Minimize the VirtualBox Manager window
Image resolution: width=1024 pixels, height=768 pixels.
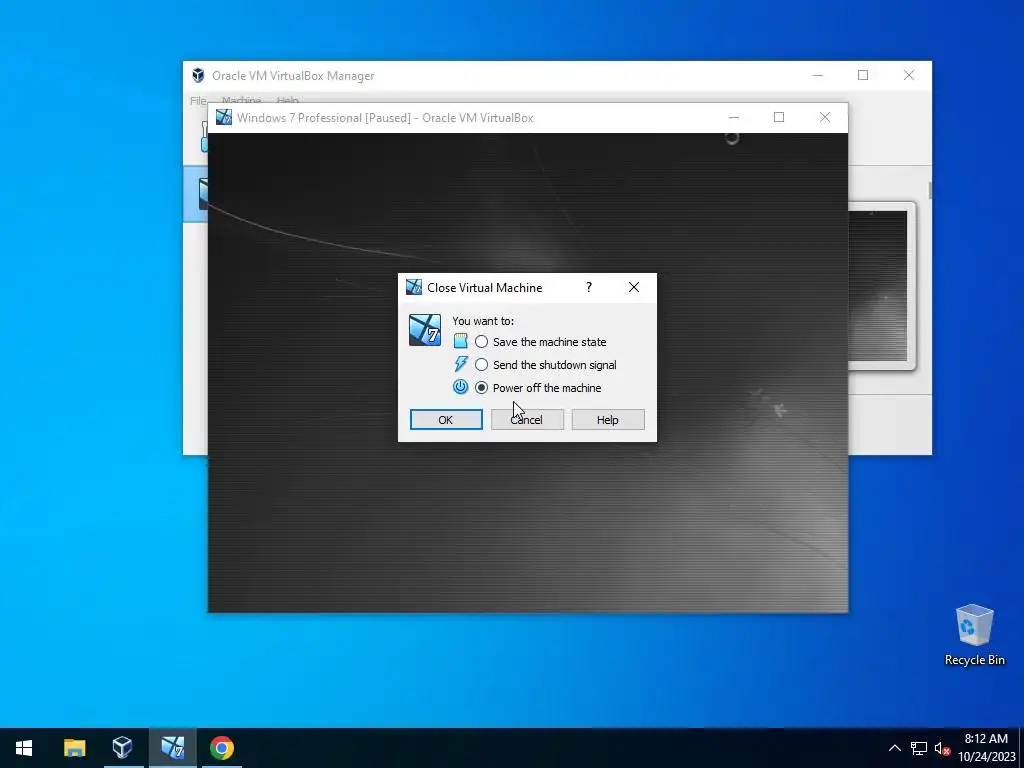pyautogui.click(x=818, y=76)
